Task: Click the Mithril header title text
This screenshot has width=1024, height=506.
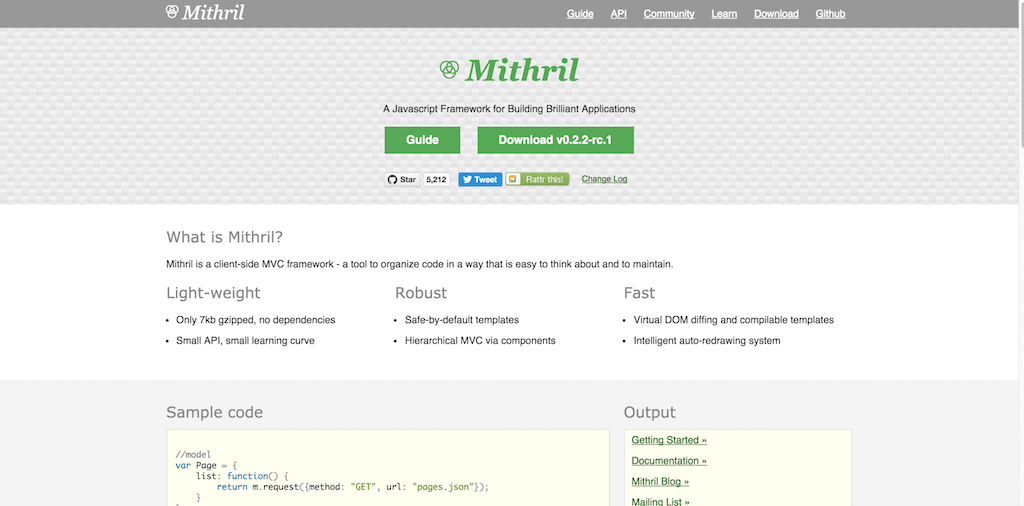Action: pyautogui.click(x=213, y=12)
